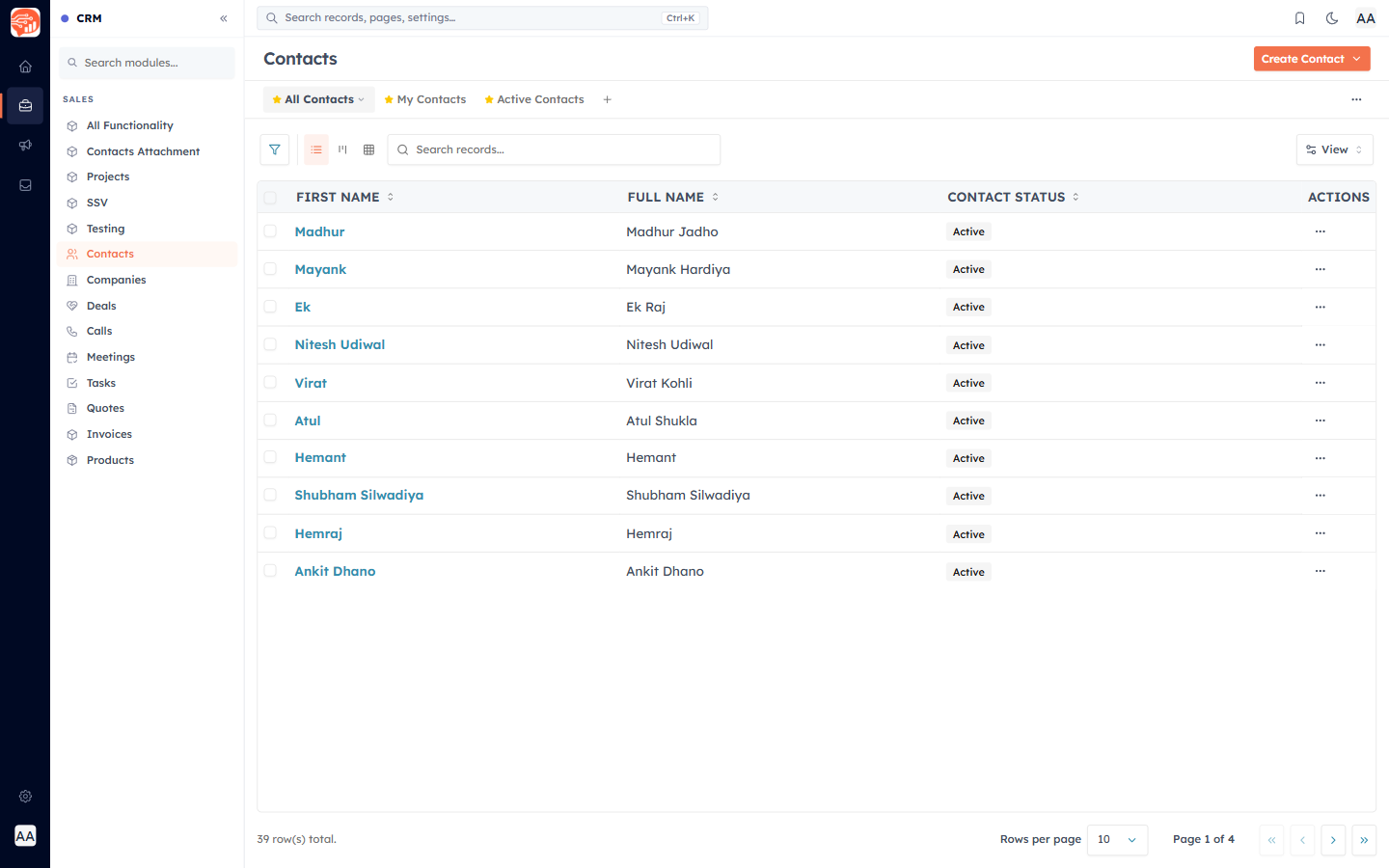Open Meetings module in sidebar

(147, 357)
